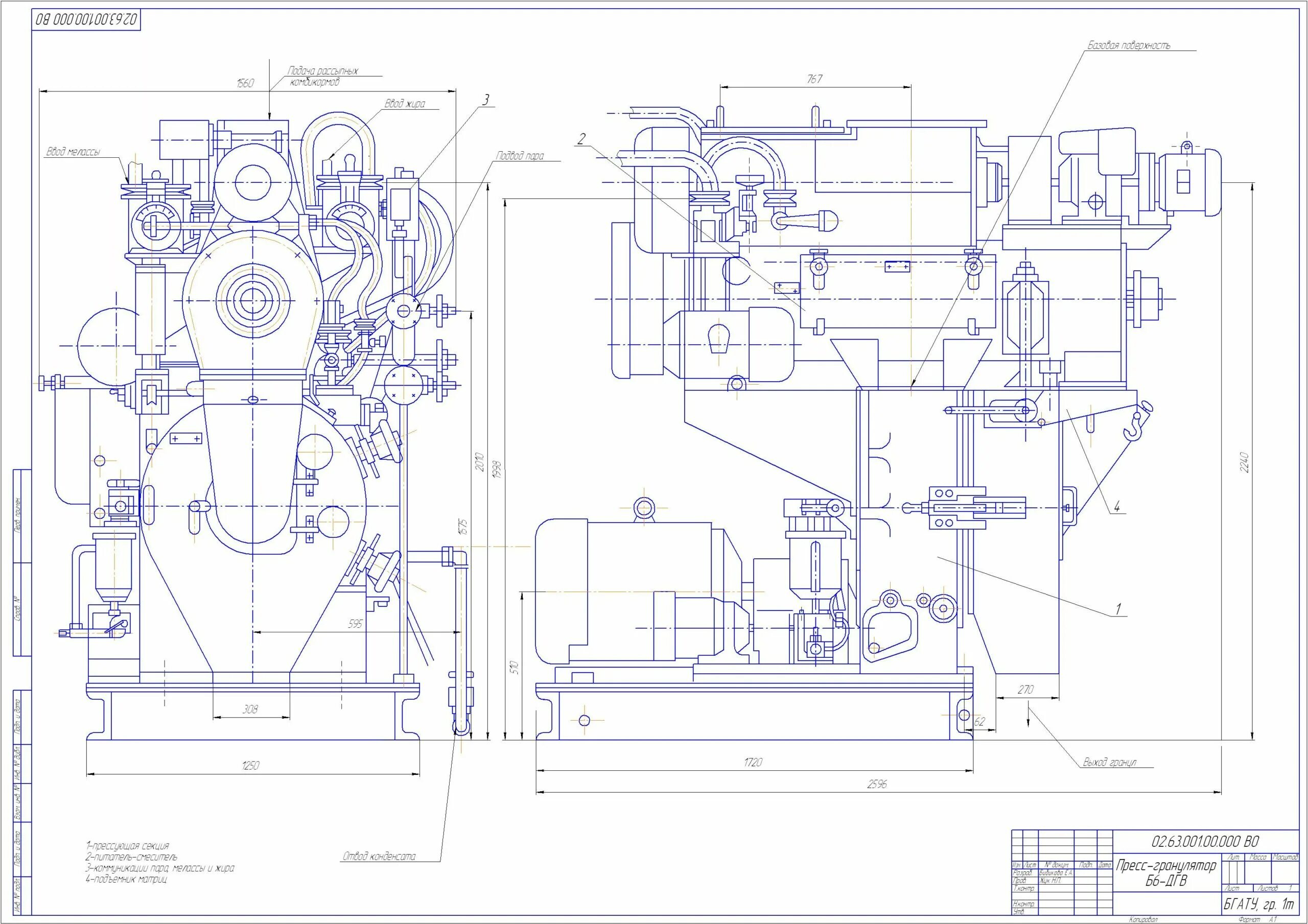Click the 'Ввод мелассы' annotation
The width and height of the screenshot is (1308, 924).
pos(73,152)
